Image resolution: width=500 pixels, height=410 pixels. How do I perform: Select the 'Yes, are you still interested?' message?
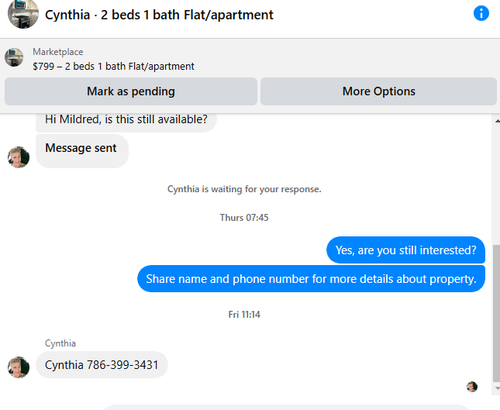coord(406,250)
